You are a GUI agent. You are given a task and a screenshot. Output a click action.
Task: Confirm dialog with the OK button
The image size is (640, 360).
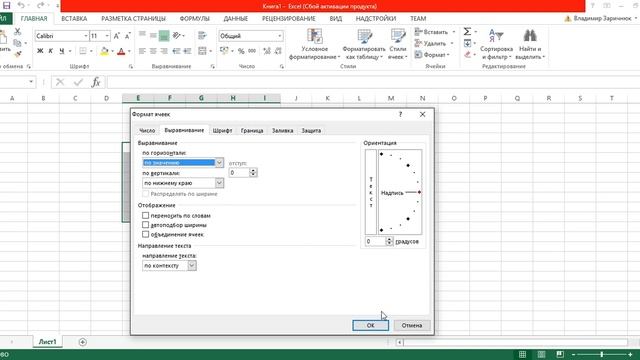370,325
